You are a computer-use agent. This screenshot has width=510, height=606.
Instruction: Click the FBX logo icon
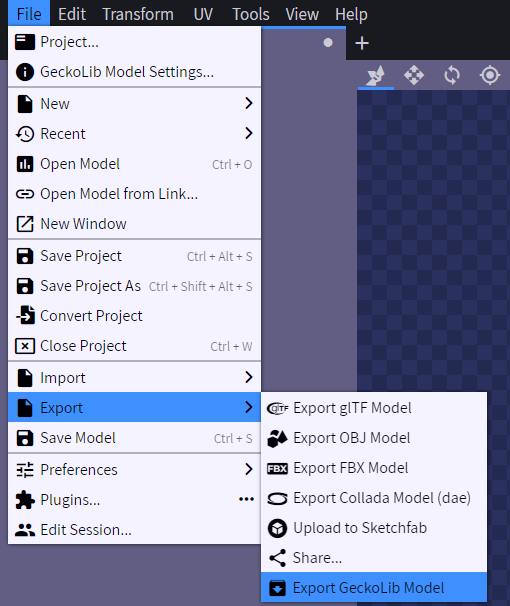(x=277, y=468)
